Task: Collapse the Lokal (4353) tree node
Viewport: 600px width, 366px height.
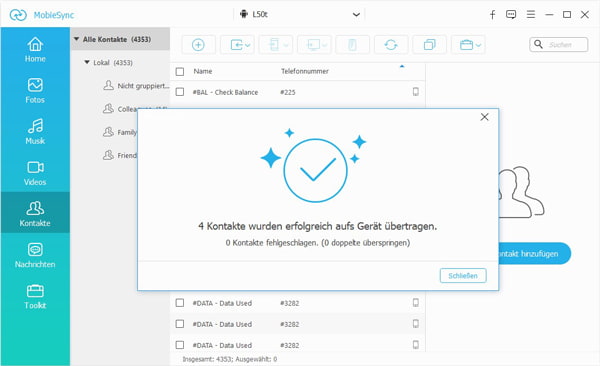Action: [x=87, y=62]
